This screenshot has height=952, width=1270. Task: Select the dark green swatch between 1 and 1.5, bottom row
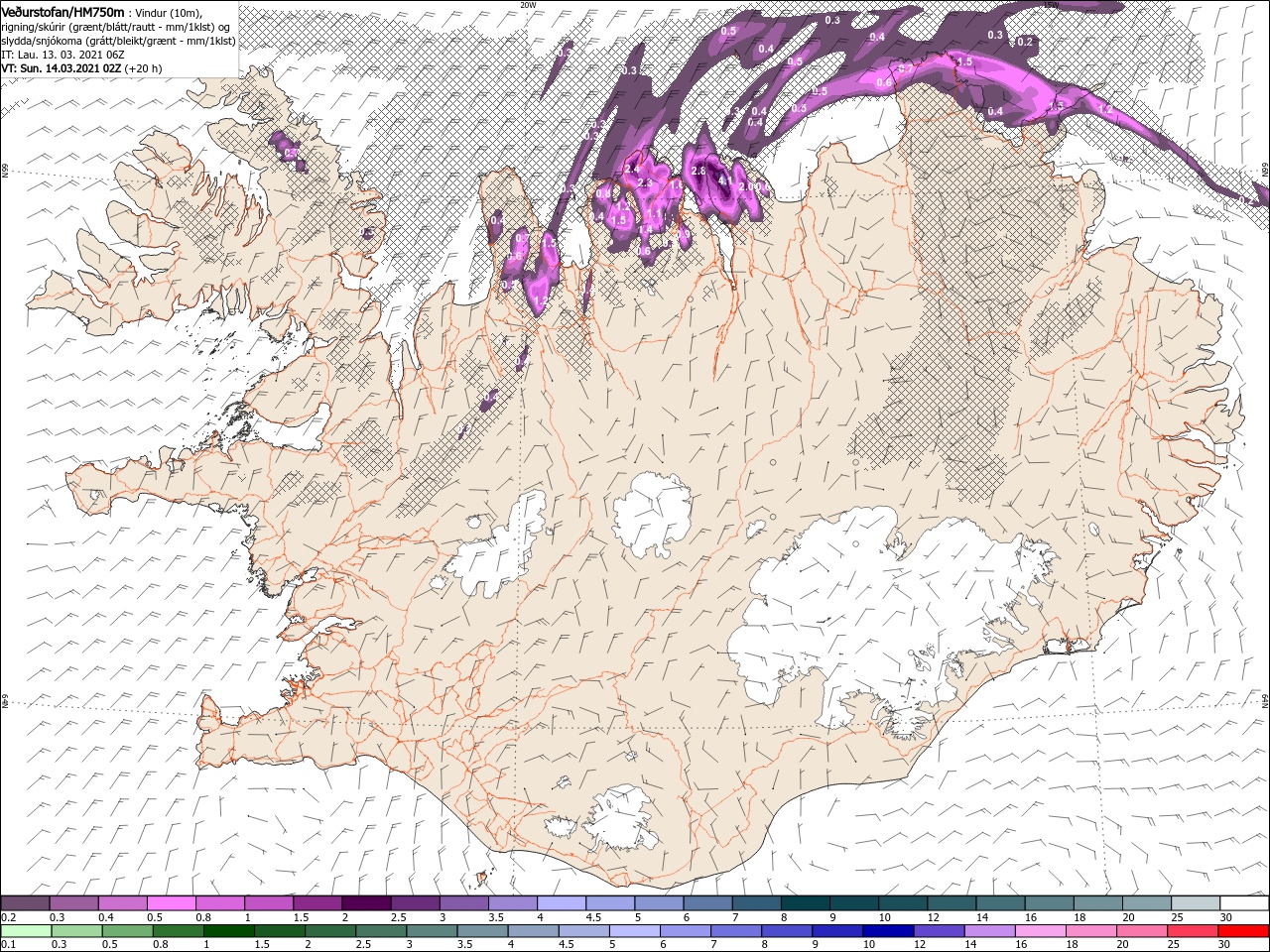point(227,931)
